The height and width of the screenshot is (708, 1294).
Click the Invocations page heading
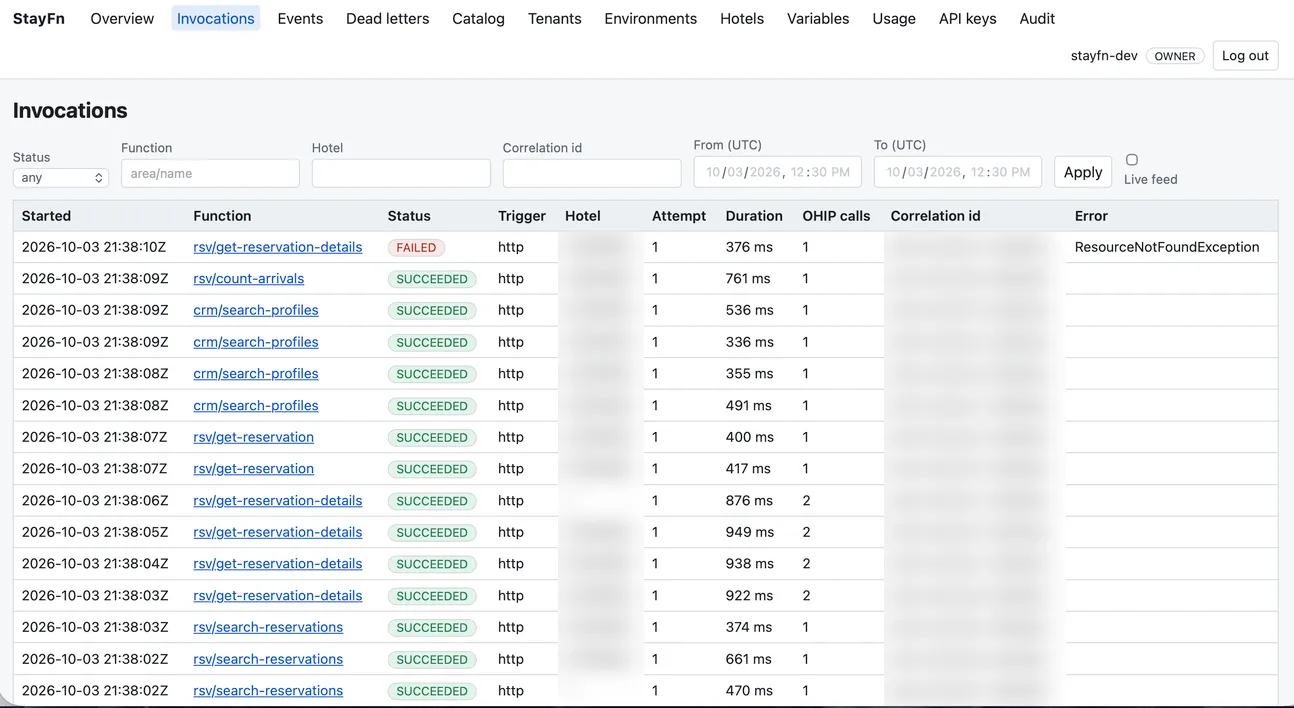click(x=70, y=110)
